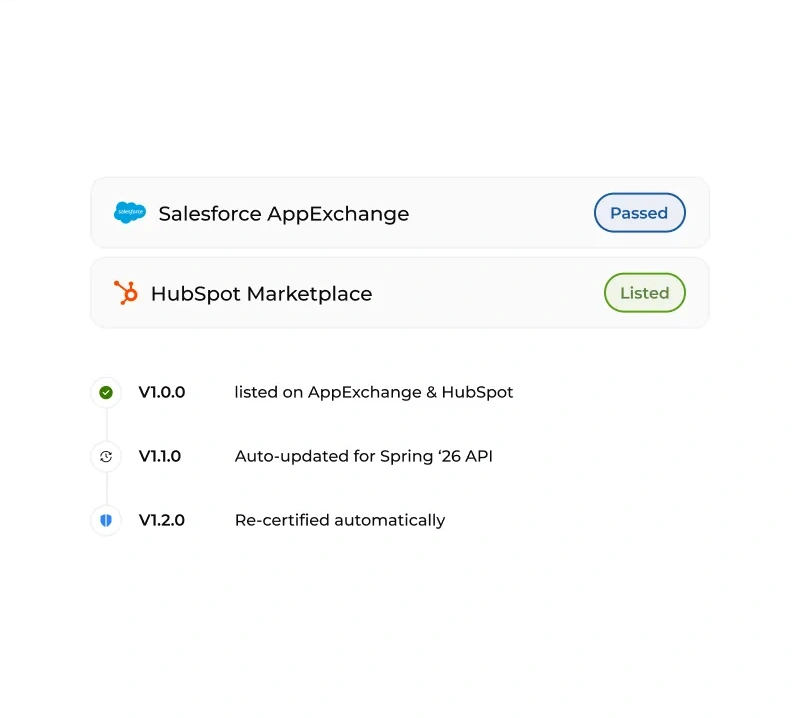The image size is (800, 718).
Task: Click 'Re-certified automatically' description
Action: (340, 520)
